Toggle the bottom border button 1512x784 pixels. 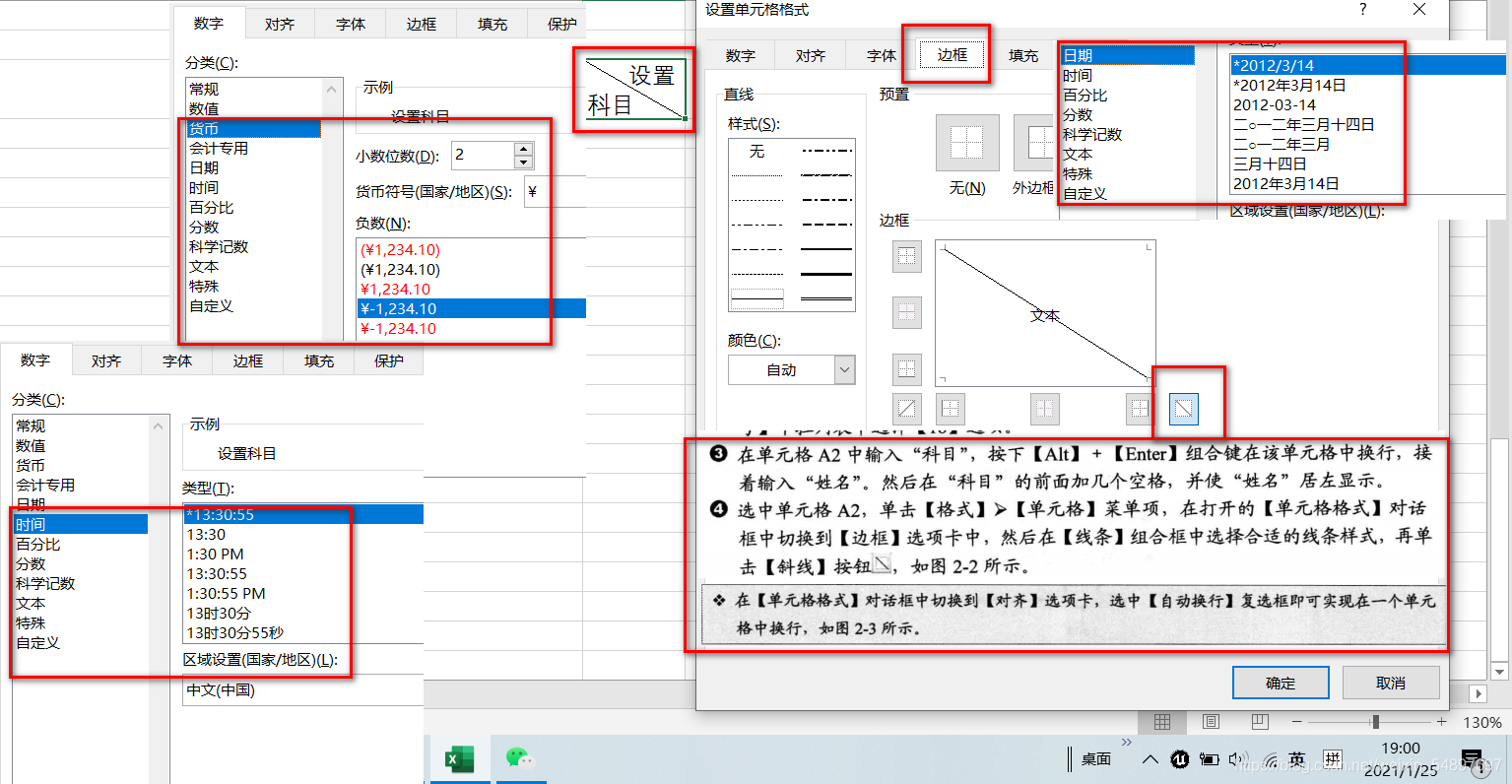point(907,369)
